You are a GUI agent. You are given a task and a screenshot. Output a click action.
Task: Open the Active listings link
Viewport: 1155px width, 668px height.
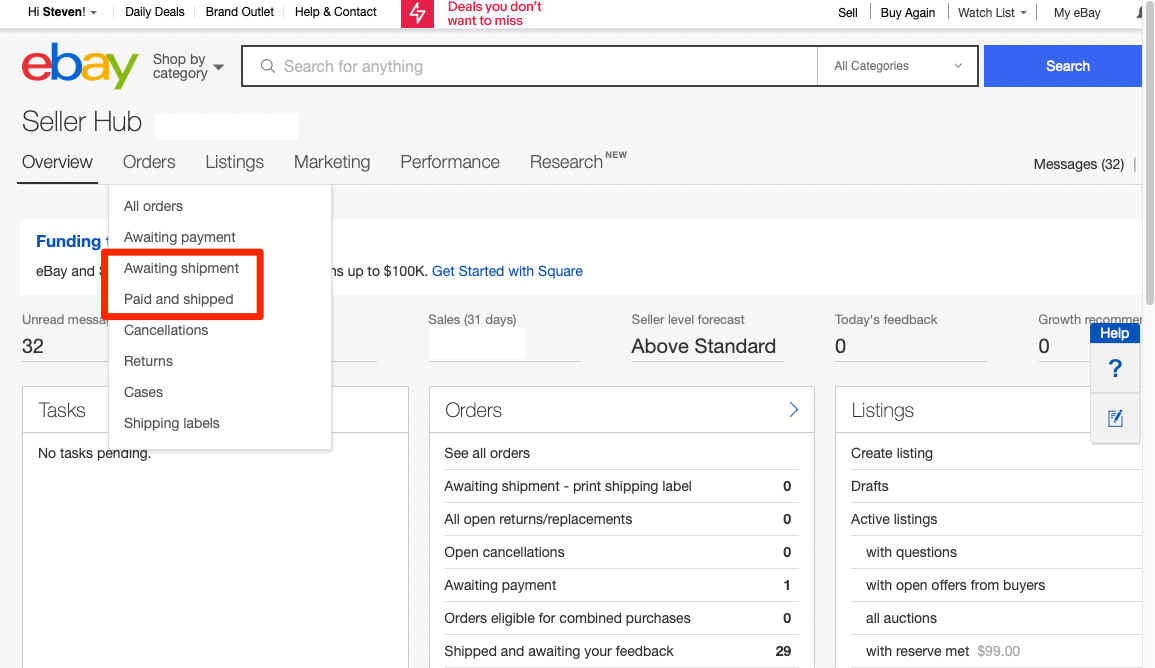click(x=894, y=519)
